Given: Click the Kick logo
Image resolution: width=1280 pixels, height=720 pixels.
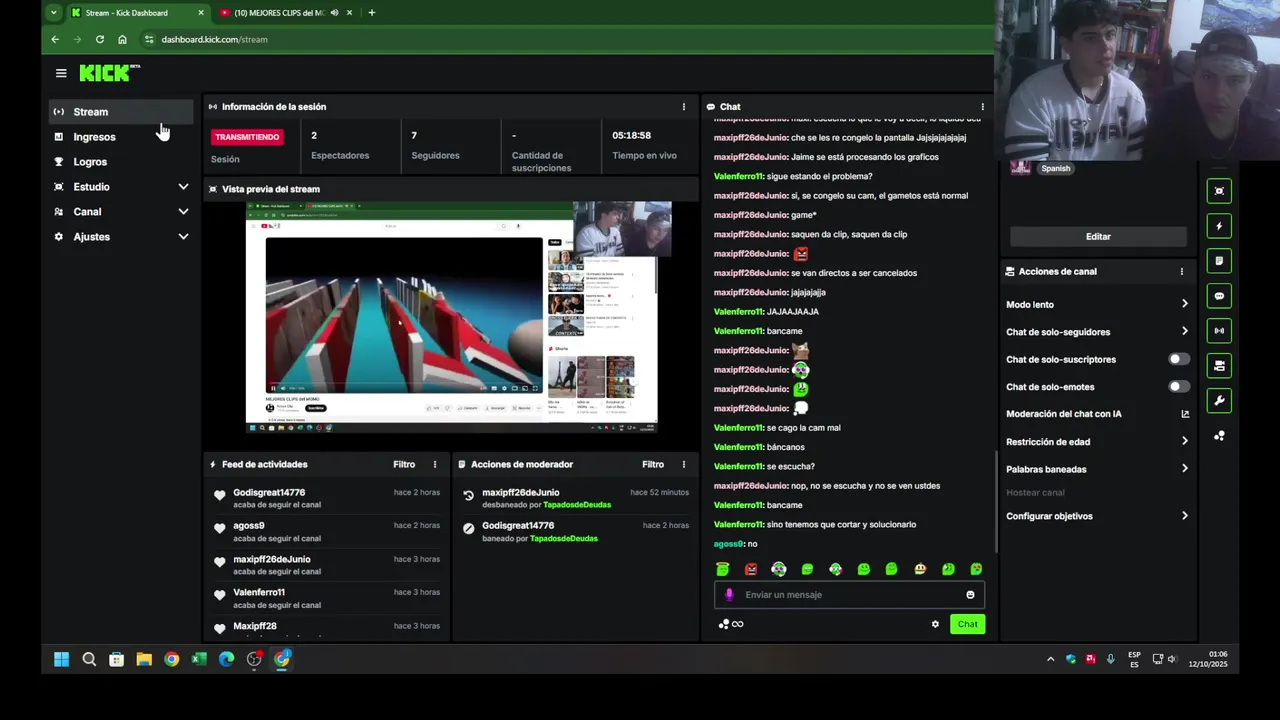Looking at the screenshot, I should coord(109,73).
